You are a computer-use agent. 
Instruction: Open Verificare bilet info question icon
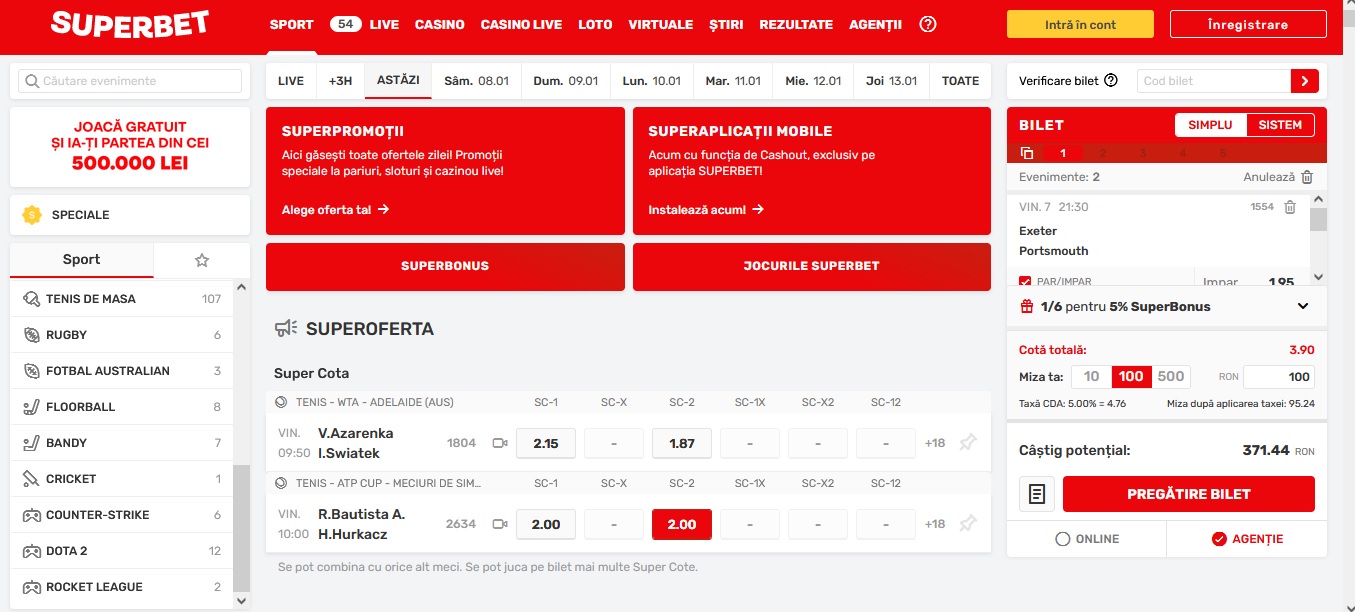(x=1110, y=81)
